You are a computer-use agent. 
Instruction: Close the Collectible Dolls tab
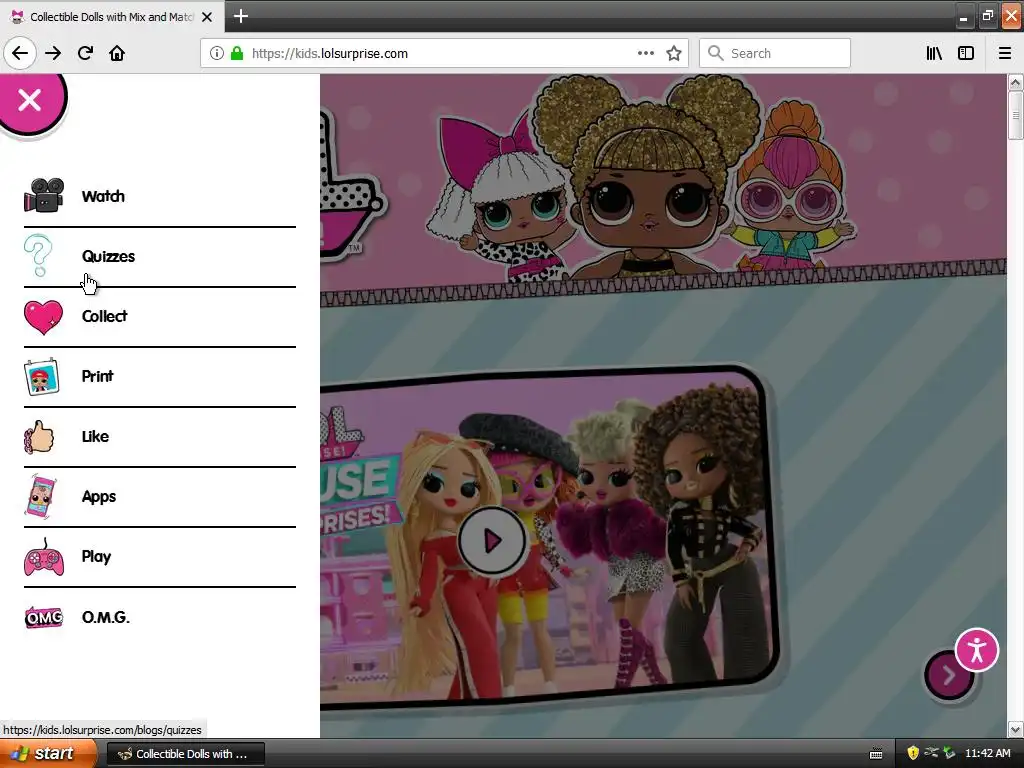coord(207,17)
